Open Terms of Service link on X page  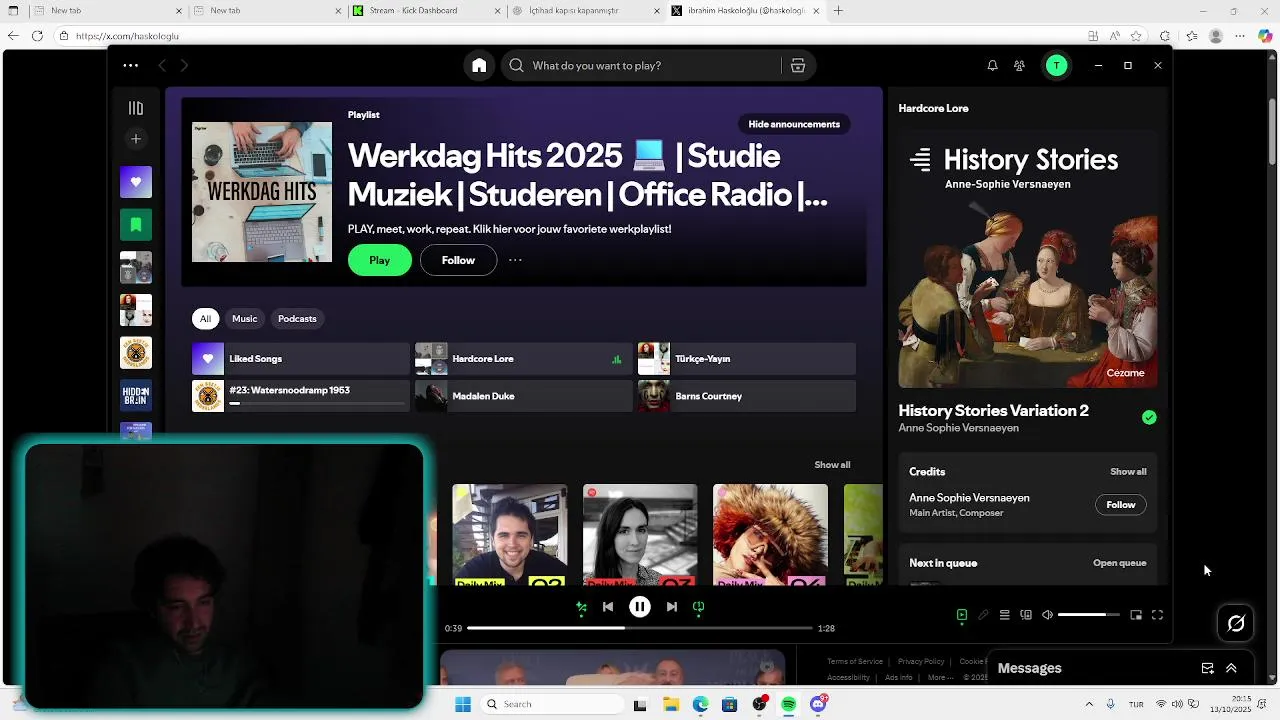point(855,661)
